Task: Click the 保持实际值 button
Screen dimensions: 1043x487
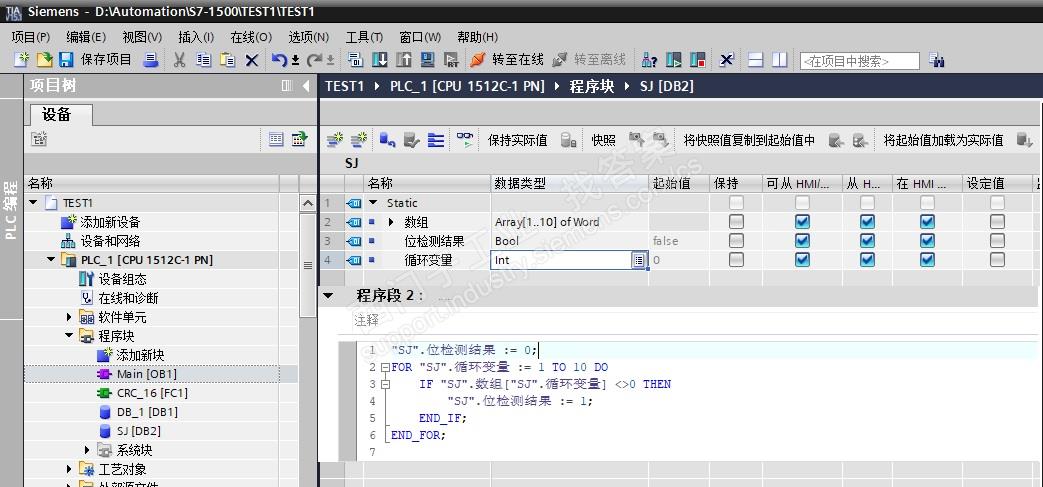Action: pyautogui.click(x=518, y=140)
